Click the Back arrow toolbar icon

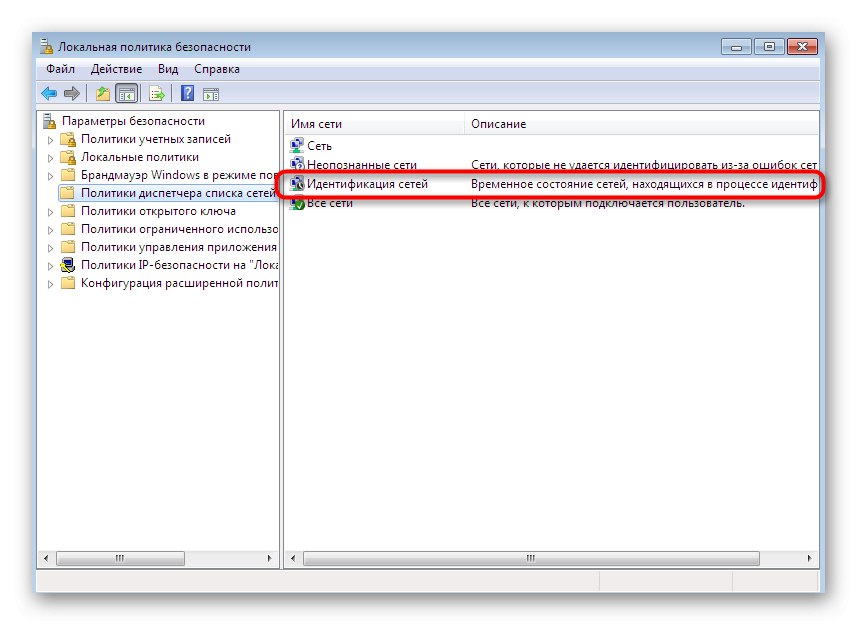click(49, 94)
